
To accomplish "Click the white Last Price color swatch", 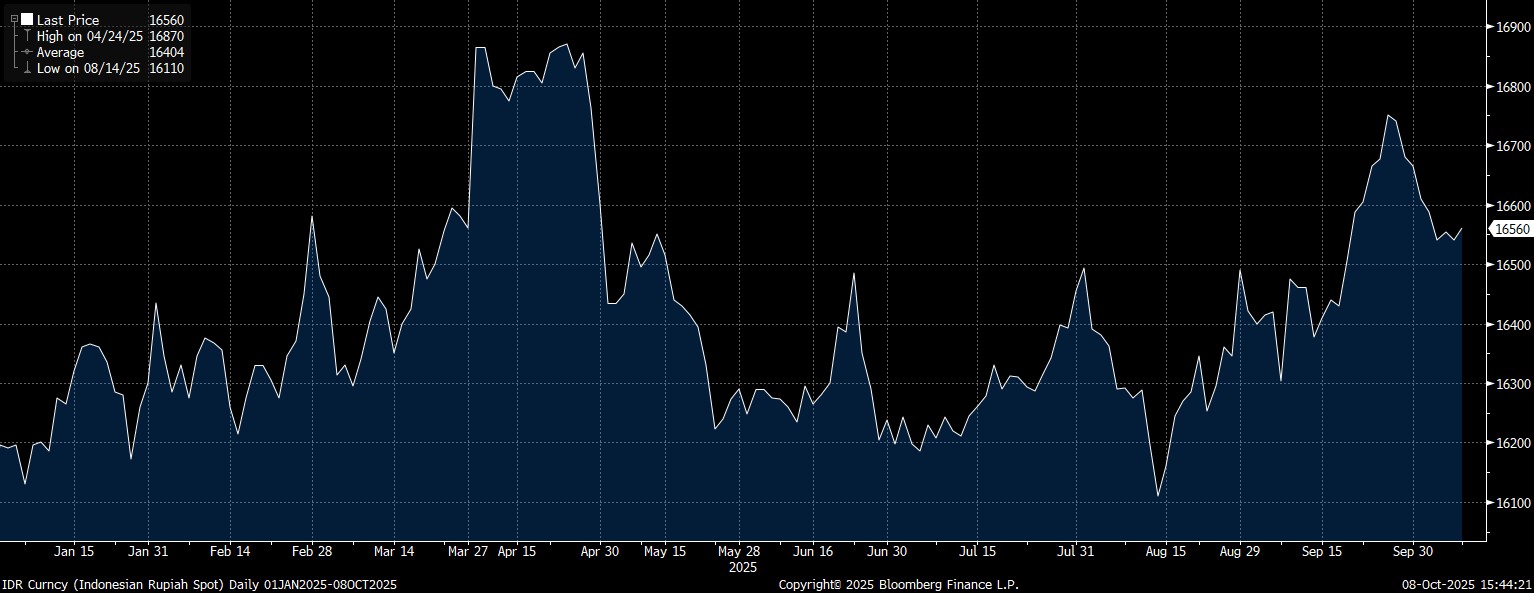I will tap(26, 20).
